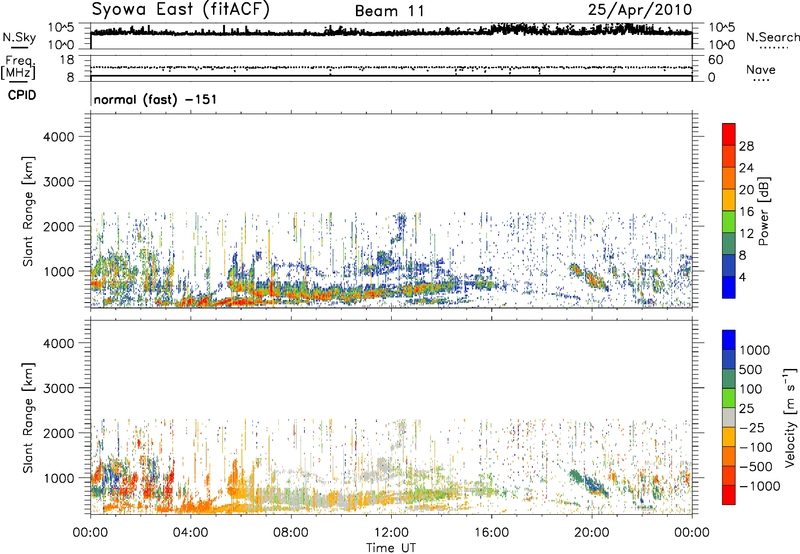The width and height of the screenshot is (800, 554).
Task: Click the "16" tick on Power color bar
Action: pyautogui.click(x=746, y=211)
